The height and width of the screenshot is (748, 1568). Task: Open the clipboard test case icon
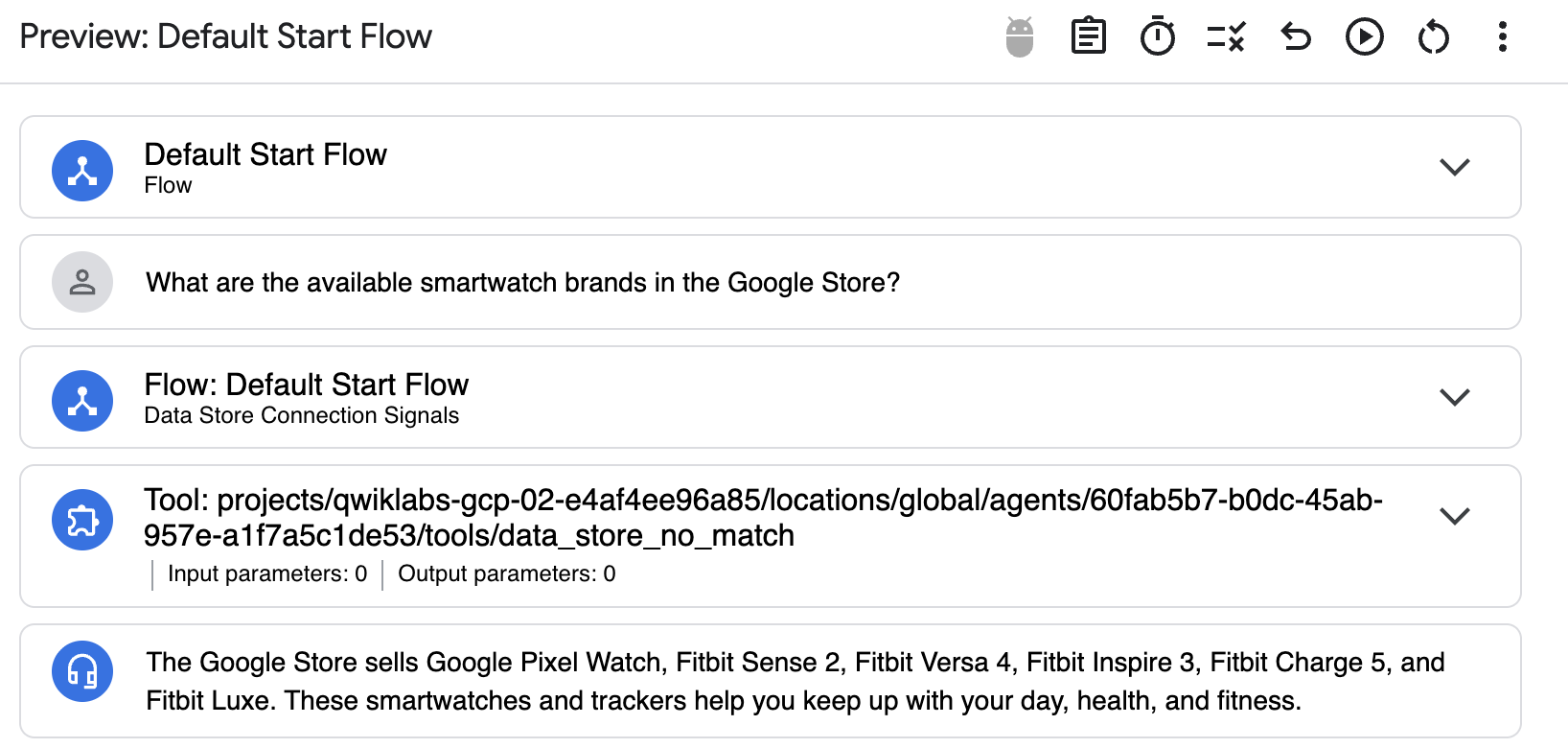pos(1088,37)
